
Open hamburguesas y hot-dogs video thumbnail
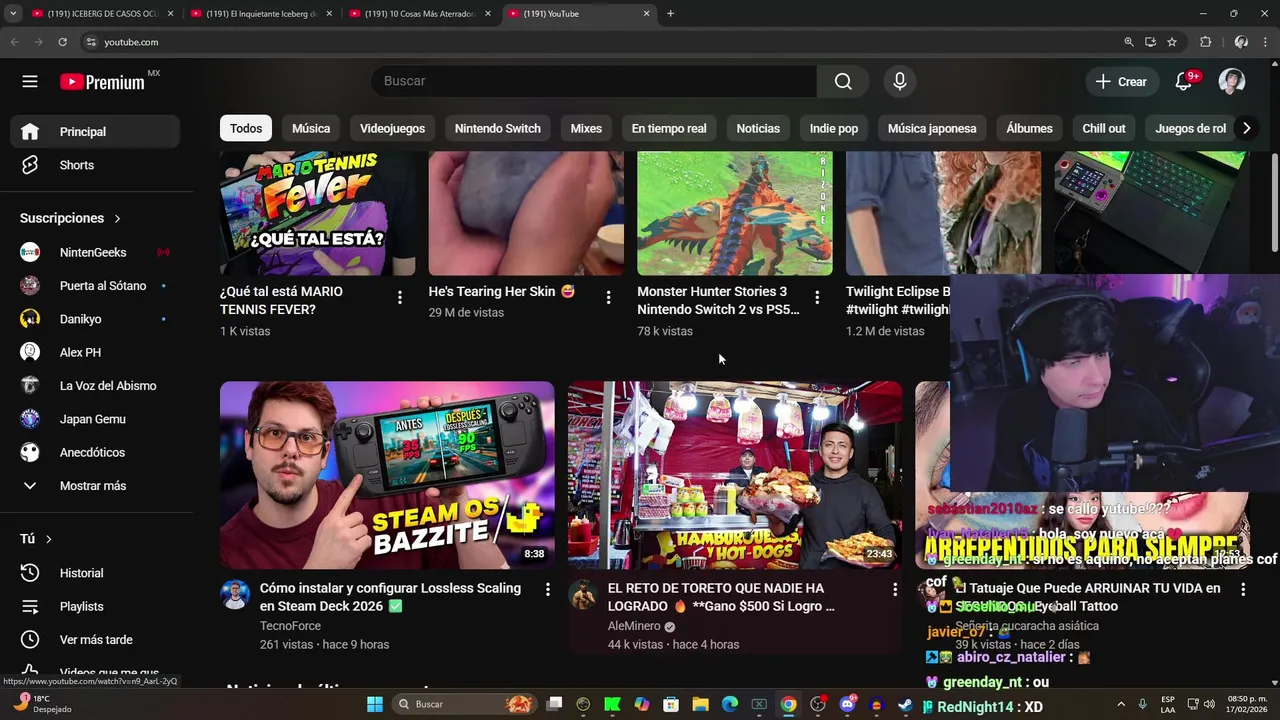735,475
